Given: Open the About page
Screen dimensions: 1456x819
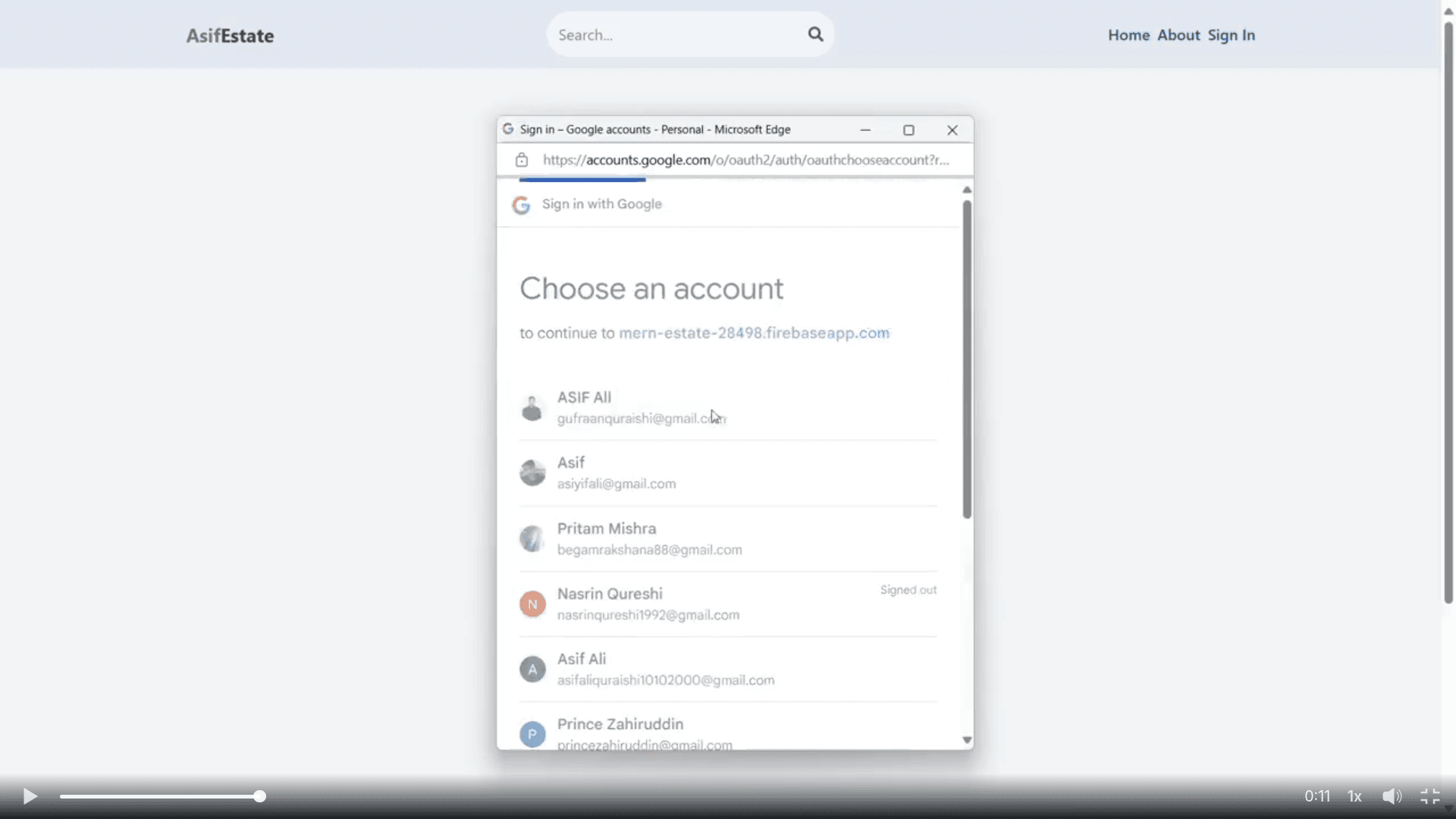Looking at the screenshot, I should 1178,35.
